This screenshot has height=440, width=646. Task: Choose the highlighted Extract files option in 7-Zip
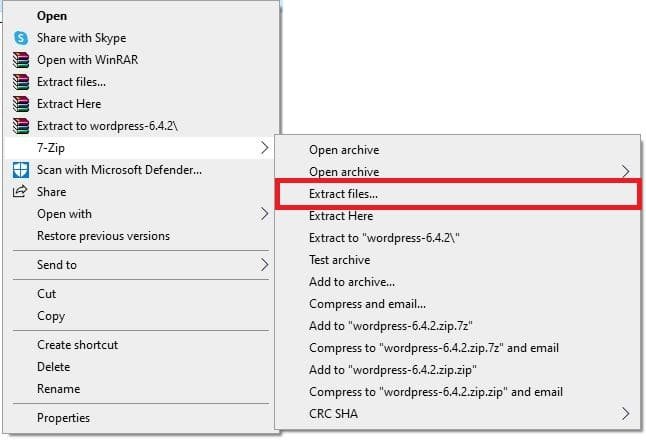(x=344, y=194)
